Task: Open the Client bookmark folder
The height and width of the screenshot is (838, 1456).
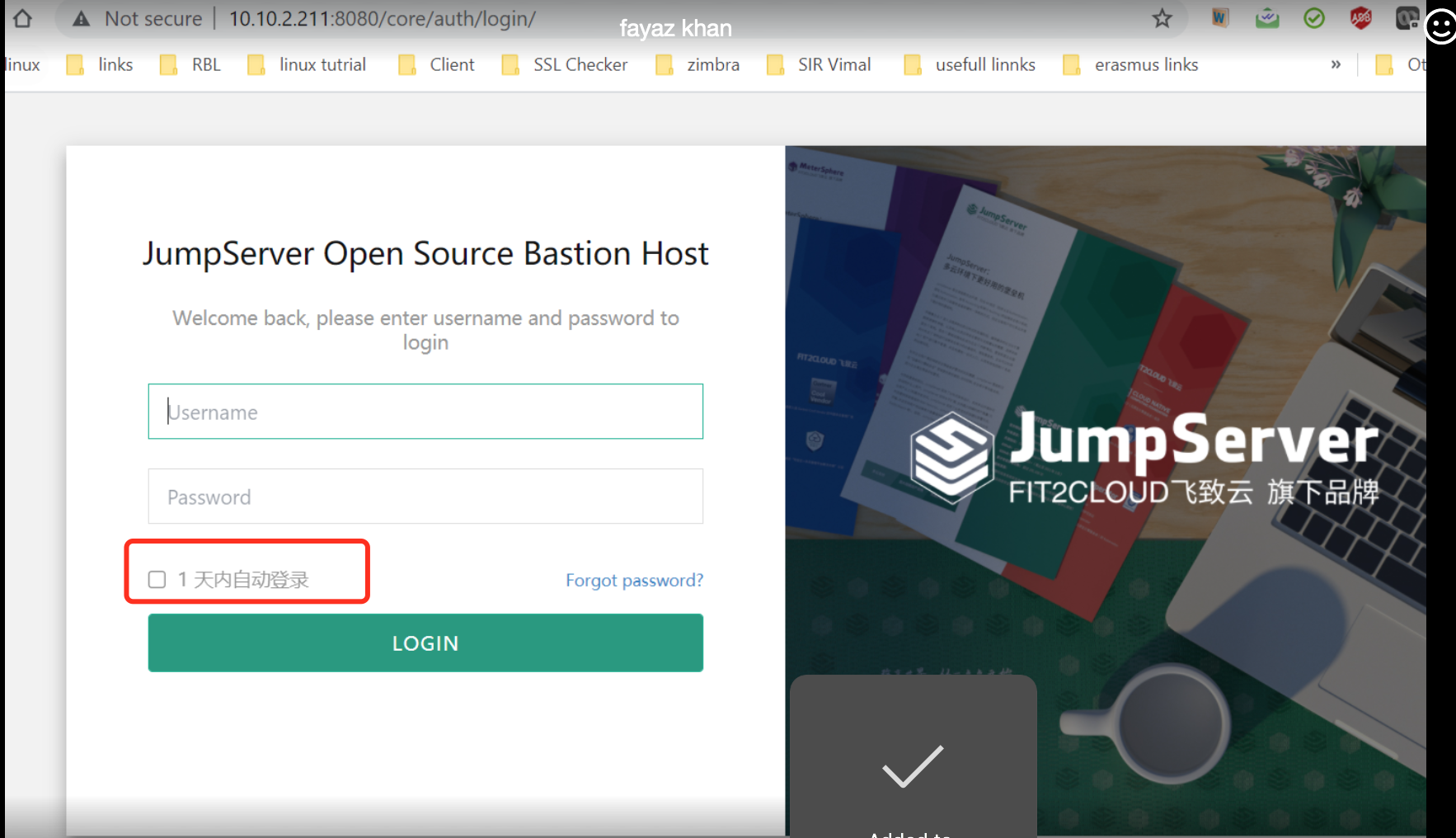Action: tap(436, 64)
